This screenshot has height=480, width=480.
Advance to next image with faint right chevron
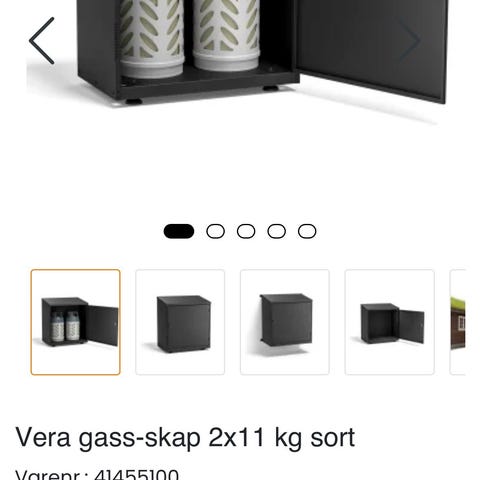[409, 41]
